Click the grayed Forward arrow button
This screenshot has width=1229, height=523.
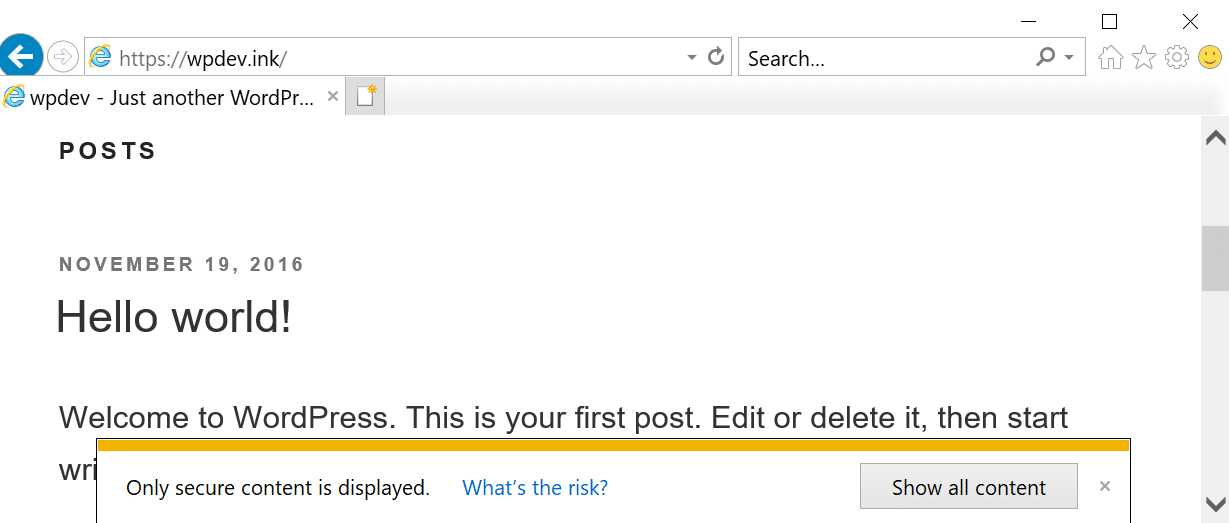pos(62,57)
